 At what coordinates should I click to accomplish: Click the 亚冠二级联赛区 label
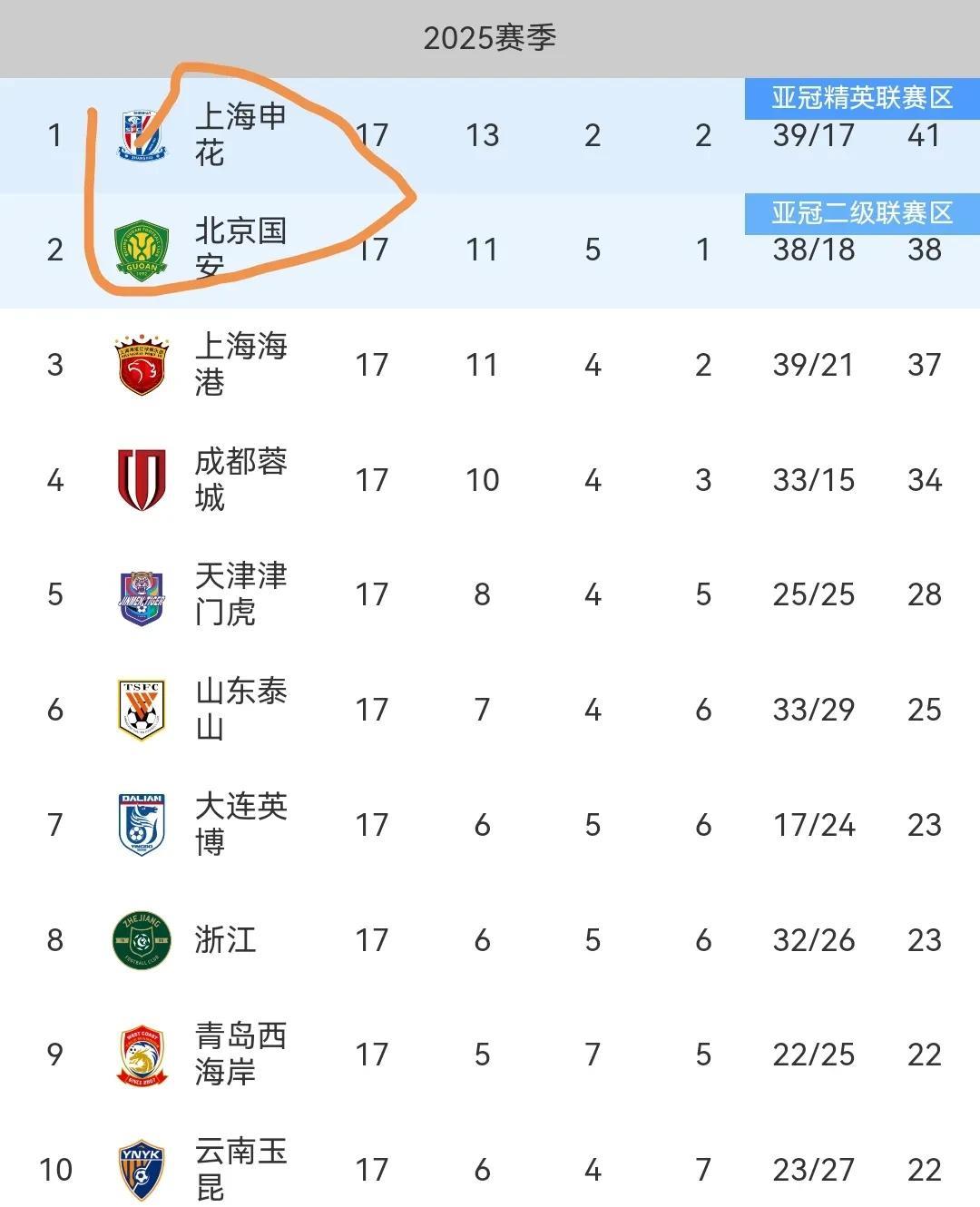coord(862,213)
